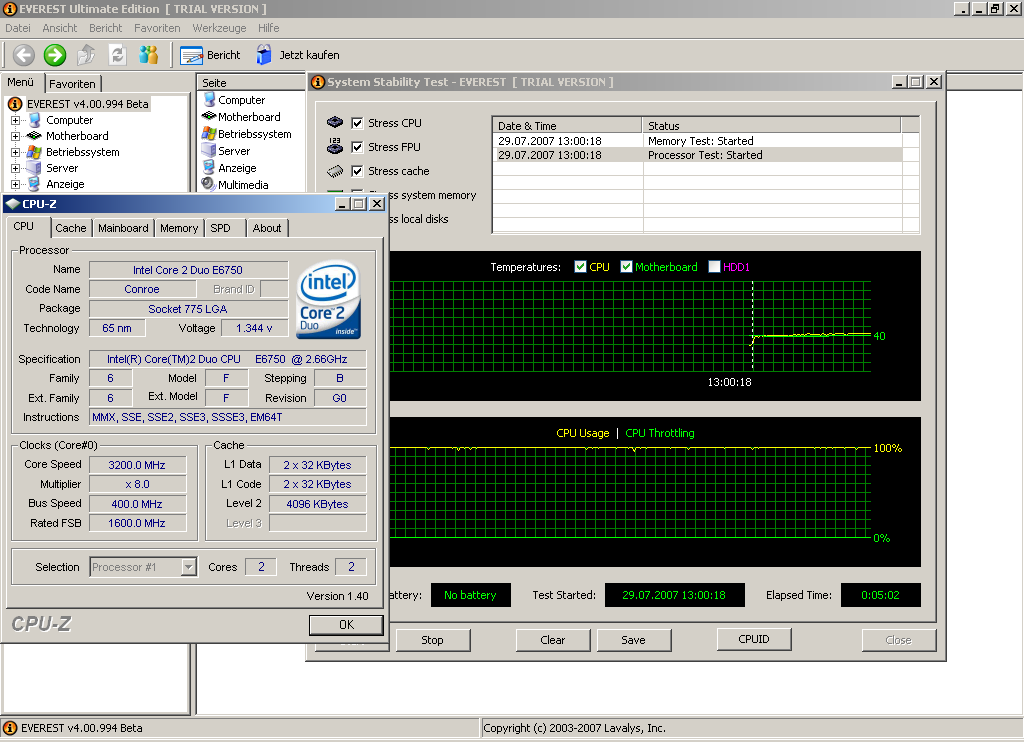The width and height of the screenshot is (1024, 742).
Task: Click OK button in CPU-Z
Action: tap(346, 625)
